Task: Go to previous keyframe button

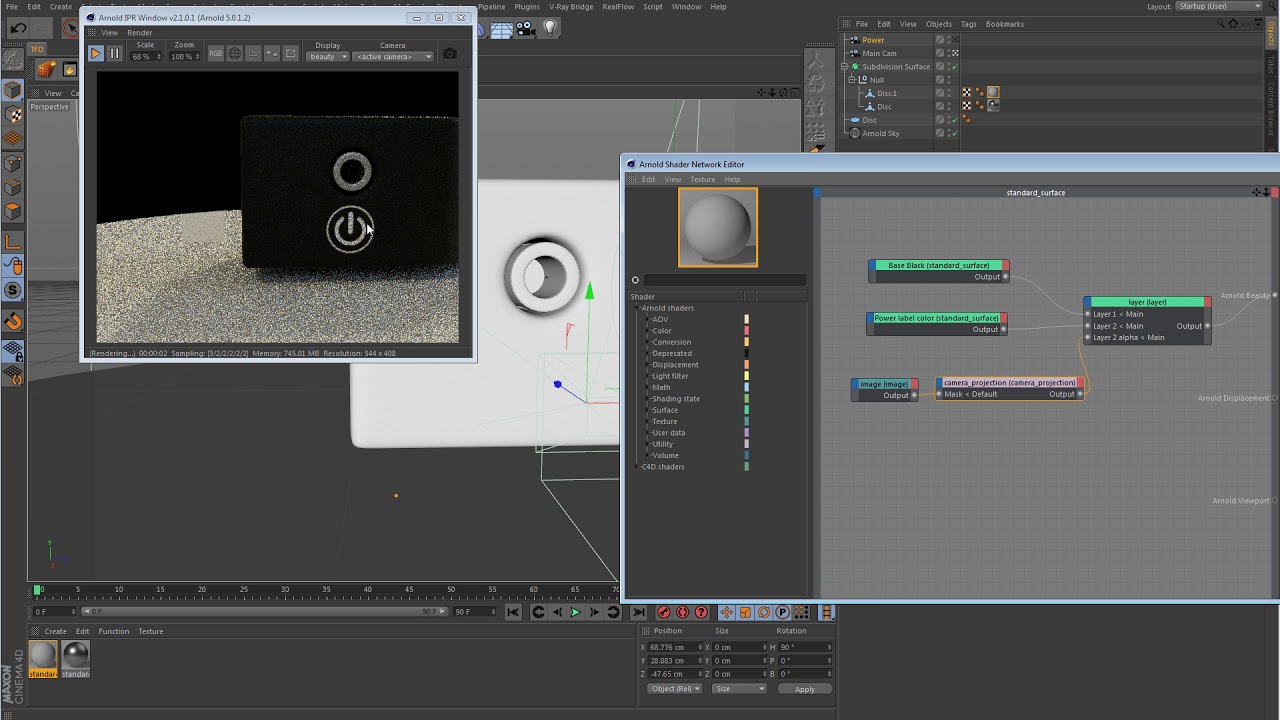Action: click(x=538, y=612)
